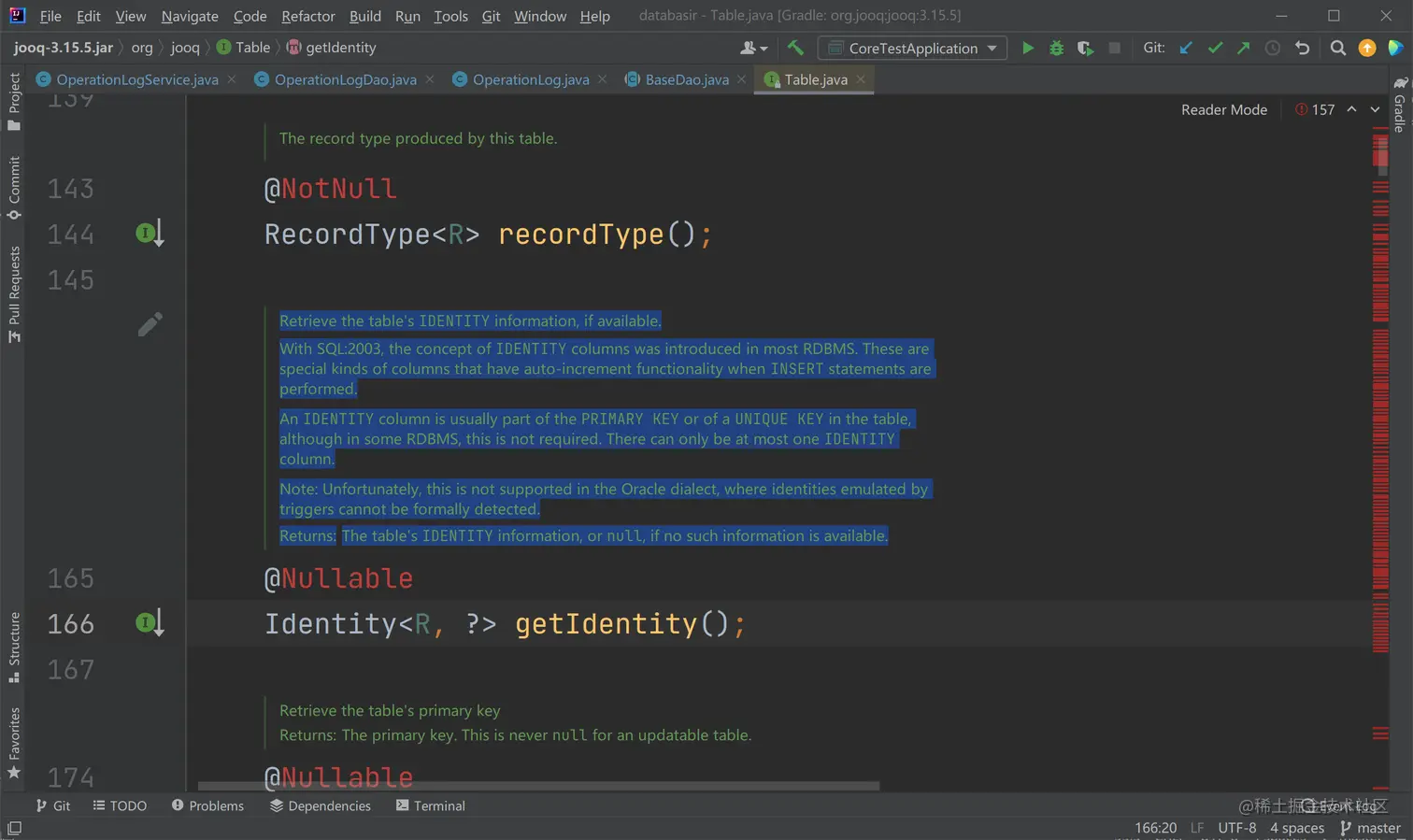This screenshot has height=840, width=1413.
Task: Open the Terminal tool window
Action: coord(430,805)
